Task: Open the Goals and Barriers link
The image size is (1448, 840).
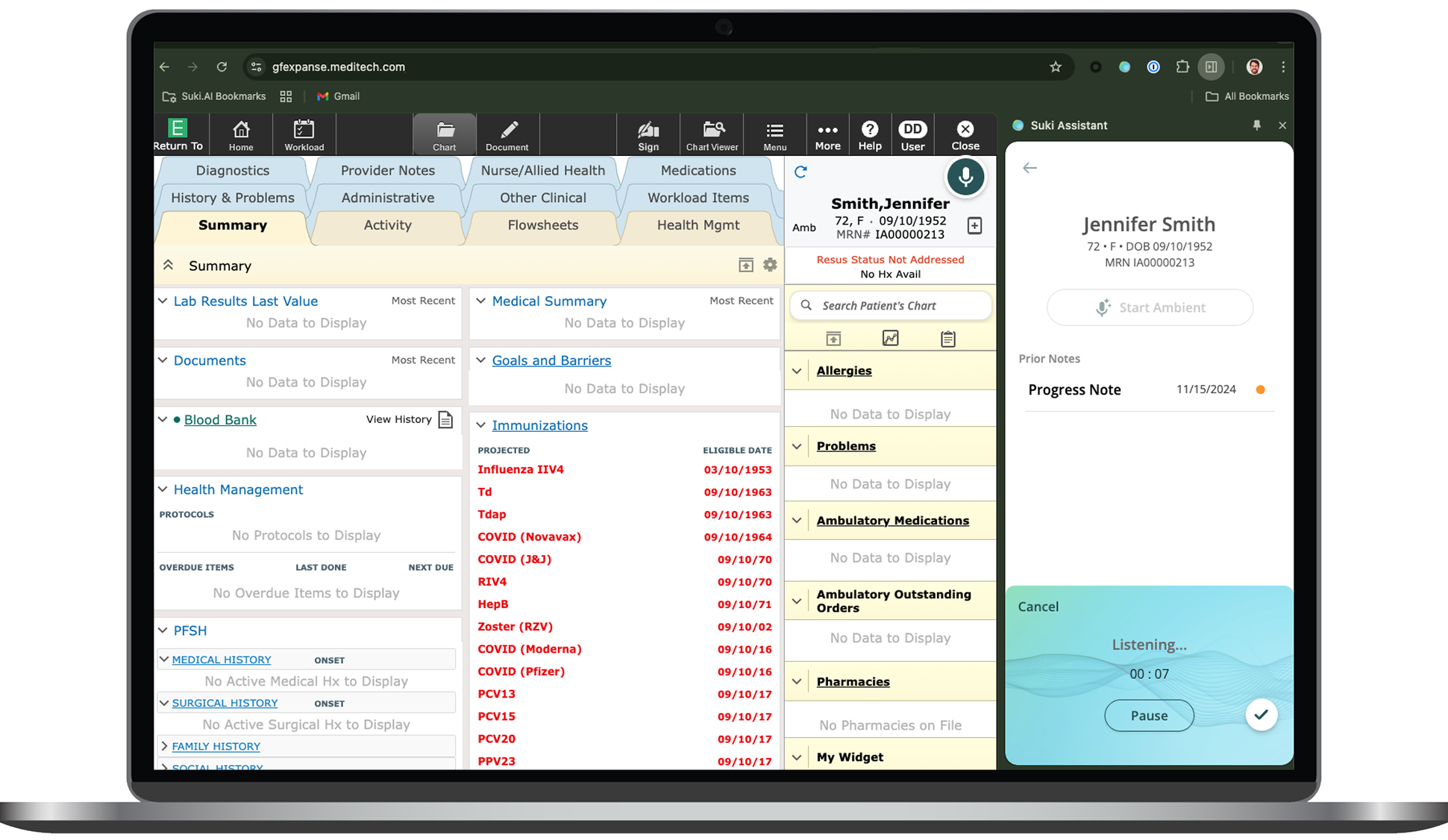Action: 551,360
